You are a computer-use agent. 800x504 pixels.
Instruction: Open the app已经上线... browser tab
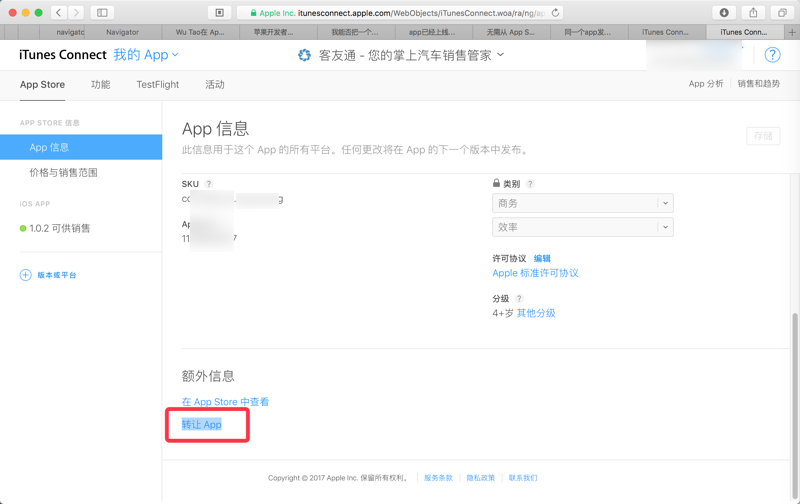point(432,32)
